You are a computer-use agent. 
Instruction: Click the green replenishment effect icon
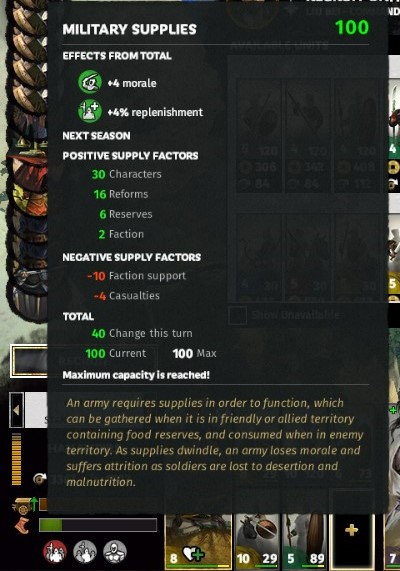pyautogui.click(x=90, y=111)
